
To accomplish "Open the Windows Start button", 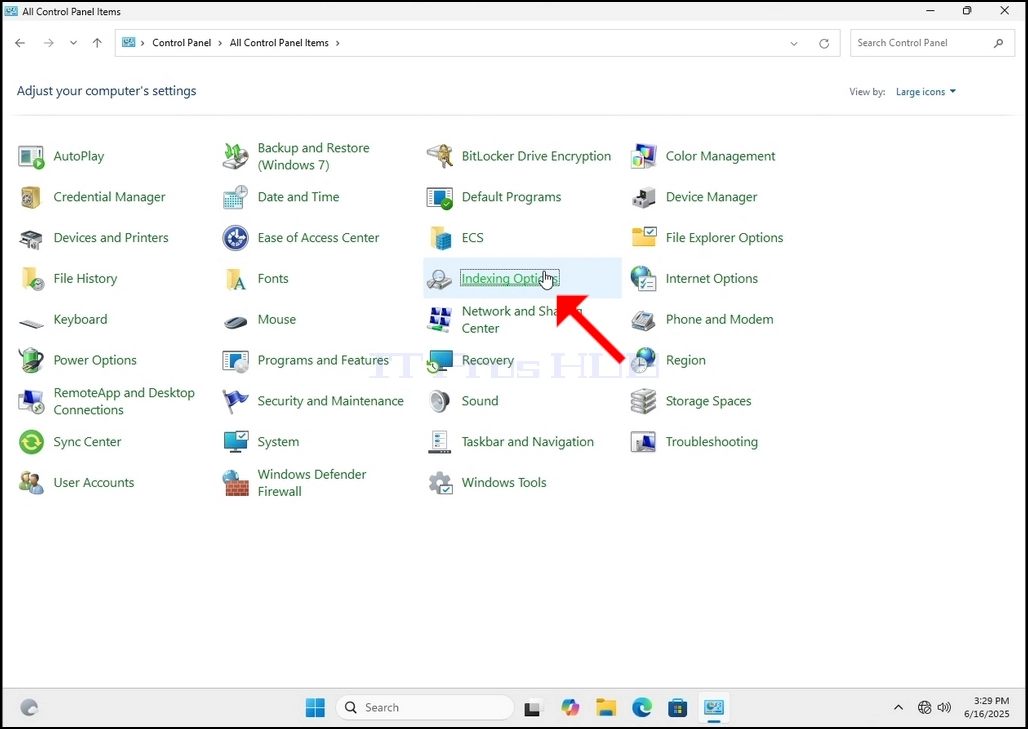I will 315,707.
